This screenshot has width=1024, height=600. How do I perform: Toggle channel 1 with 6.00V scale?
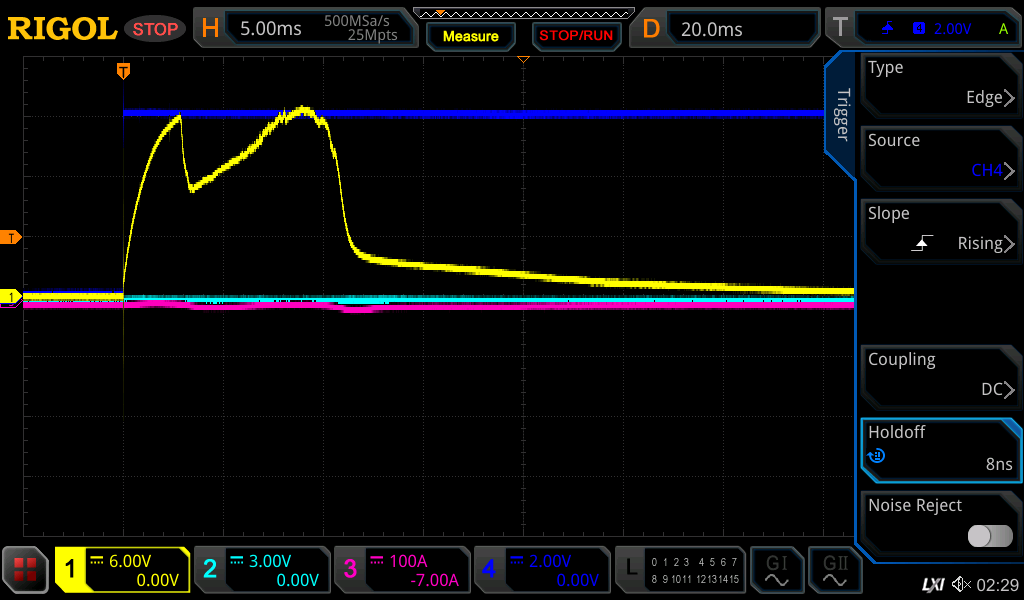click(x=122, y=570)
